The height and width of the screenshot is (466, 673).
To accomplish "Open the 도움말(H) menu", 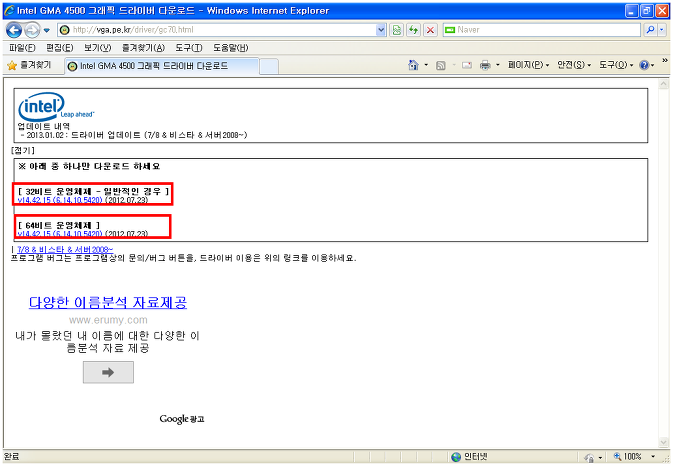I will (230, 48).
